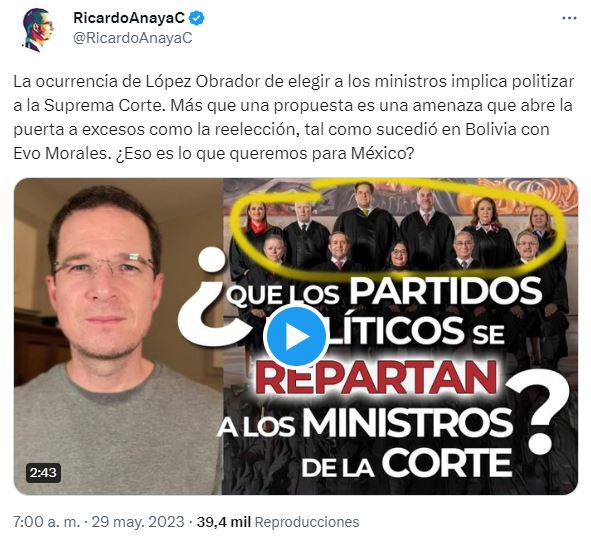Visit the @RicardoAnayaC handle link
The image size is (591, 540).
(133, 38)
